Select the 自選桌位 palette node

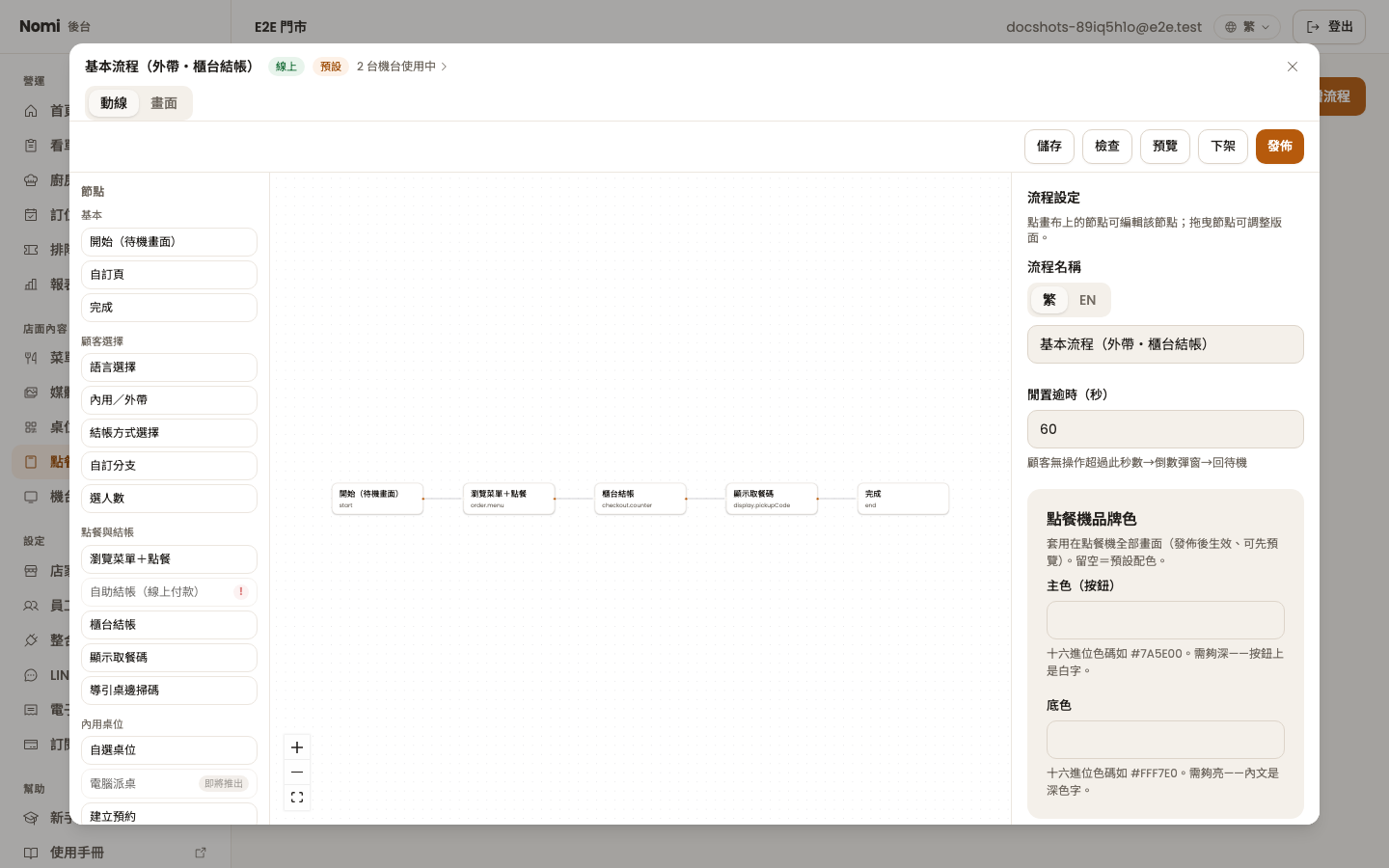click(169, 750)
